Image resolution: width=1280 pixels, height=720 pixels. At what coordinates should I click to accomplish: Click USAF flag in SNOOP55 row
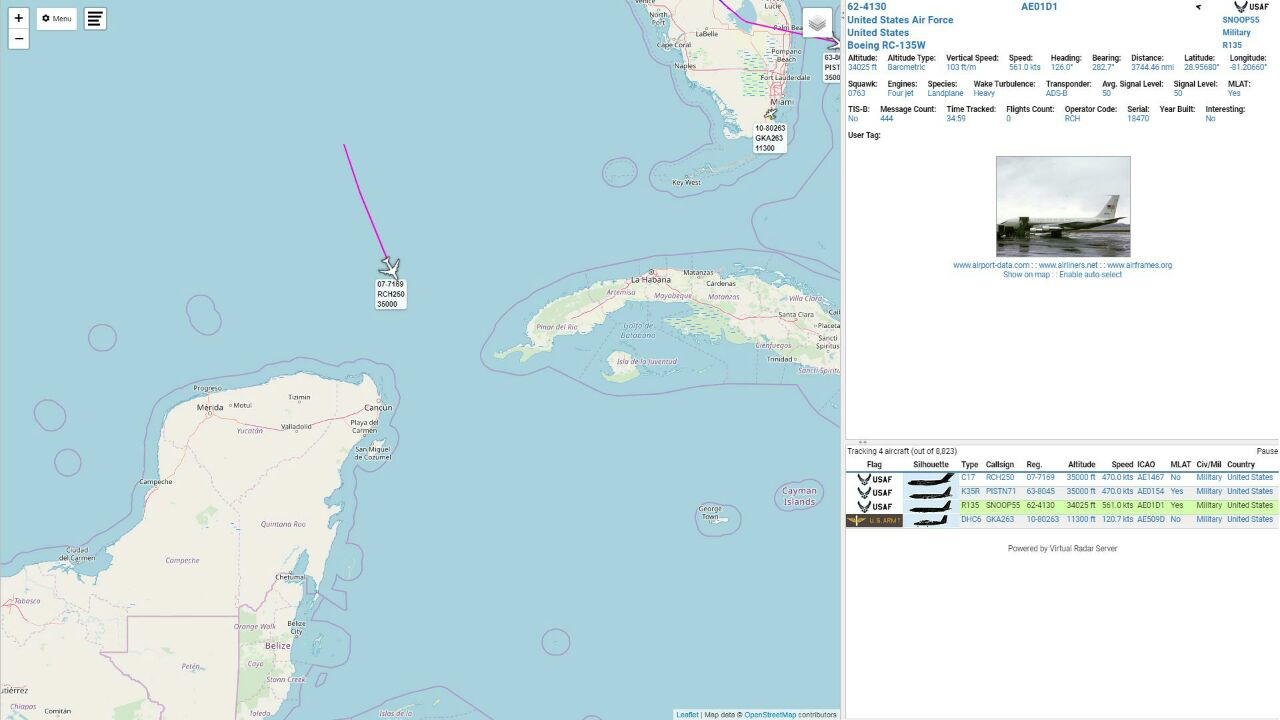point(874,507)
